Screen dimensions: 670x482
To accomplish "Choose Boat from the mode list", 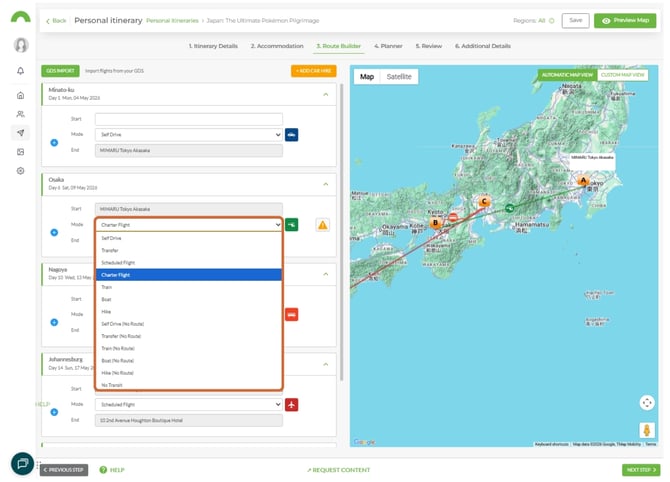I will pyautogui.click(x=188, y=300).
